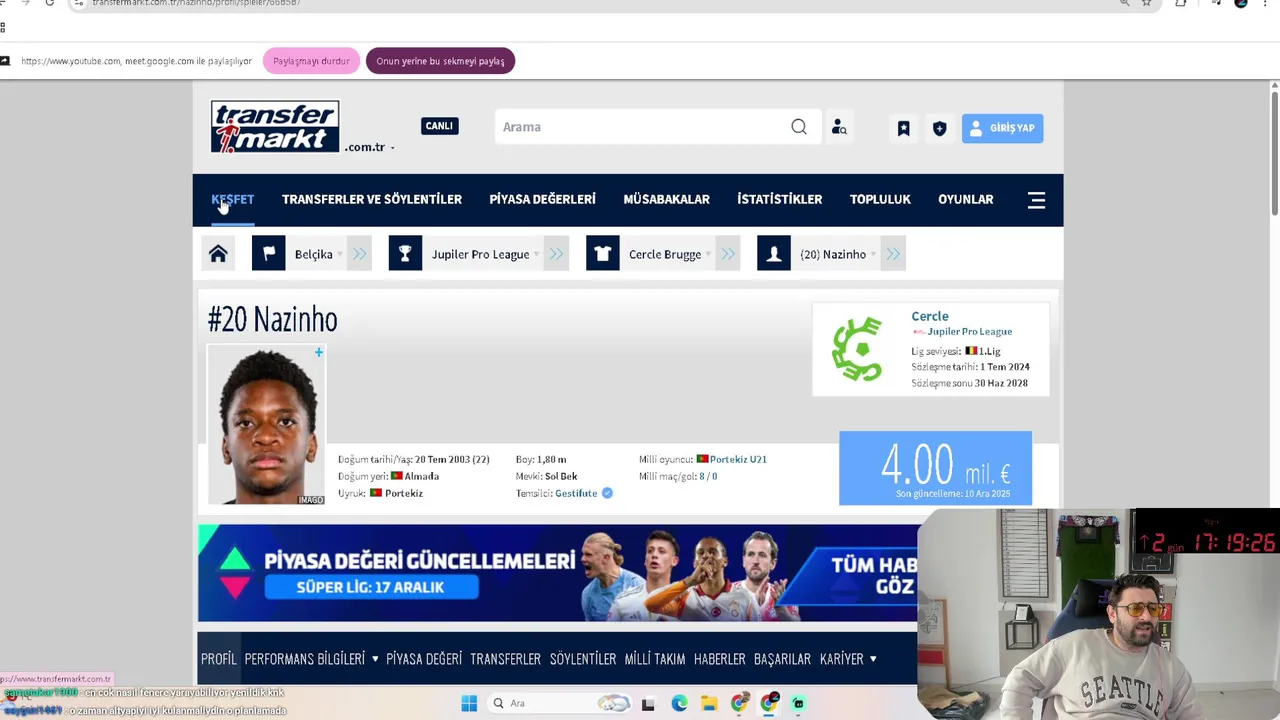Open the PİYASA DEĞERLERİ menu
The width and height of the screenshot is (1280, 720).
pyautogui.click(x=542, y=199)
